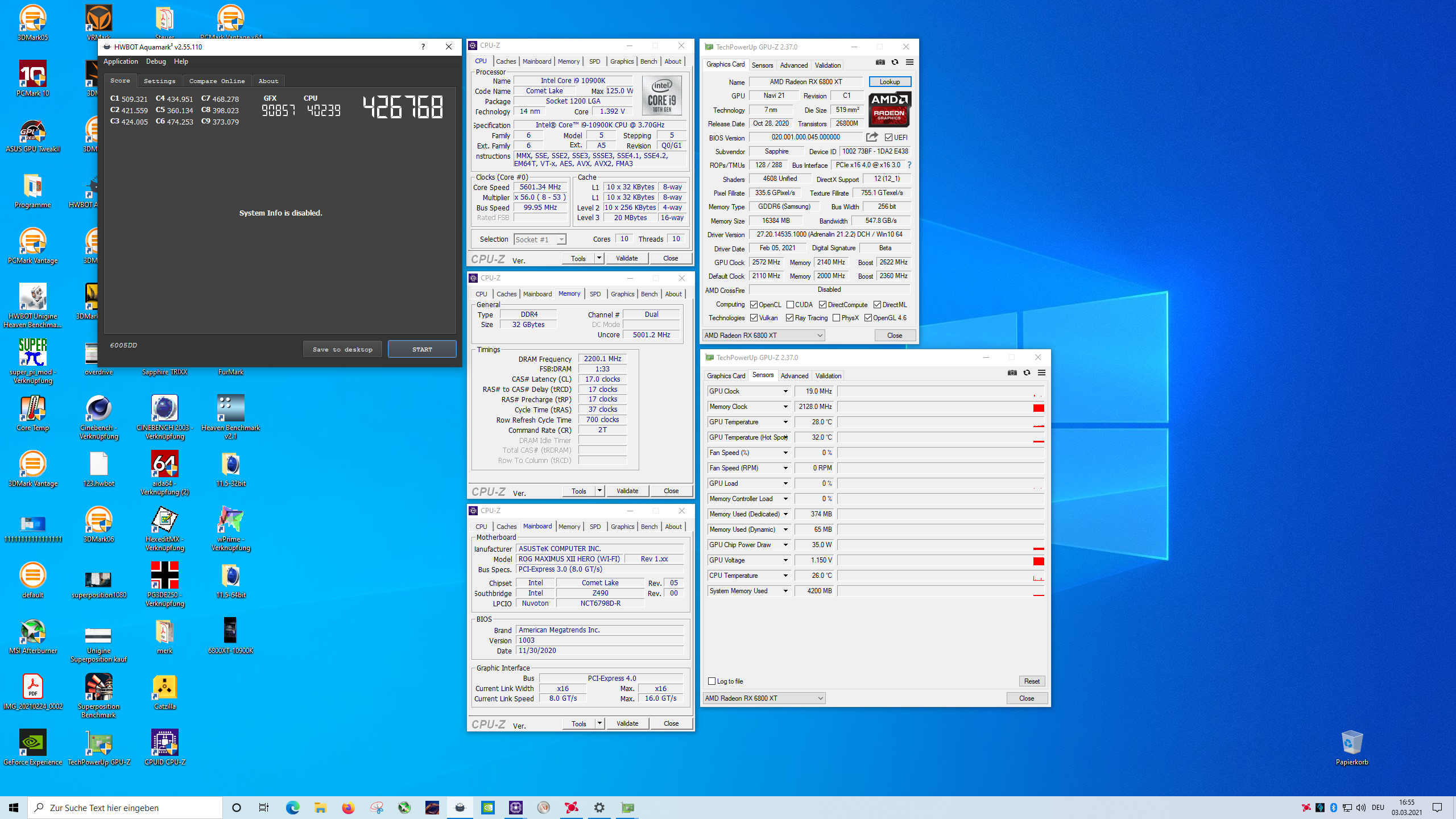Click the Windows search box on the taskbar
Screen dimensions: 1456x819
pos(125,808)
